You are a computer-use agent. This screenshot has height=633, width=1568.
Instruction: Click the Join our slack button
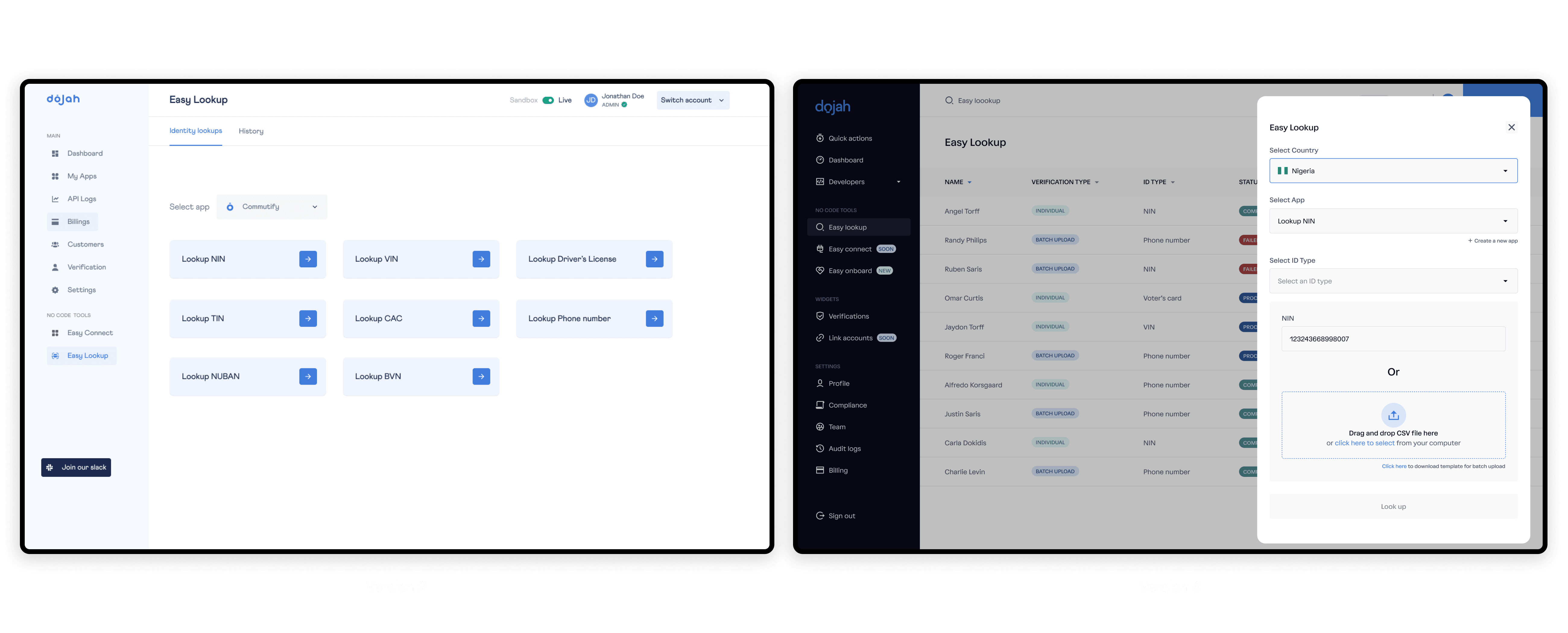point(76,468)
